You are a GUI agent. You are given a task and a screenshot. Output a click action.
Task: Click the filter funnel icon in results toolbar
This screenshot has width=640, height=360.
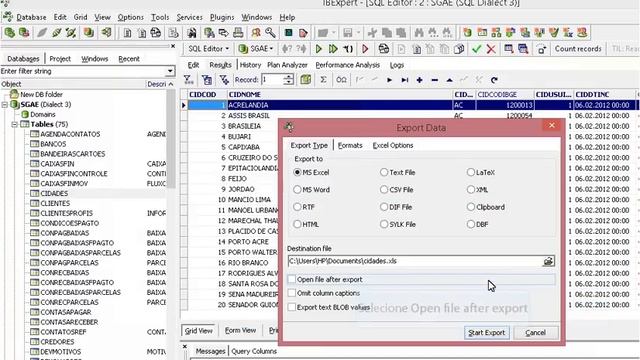188,80
